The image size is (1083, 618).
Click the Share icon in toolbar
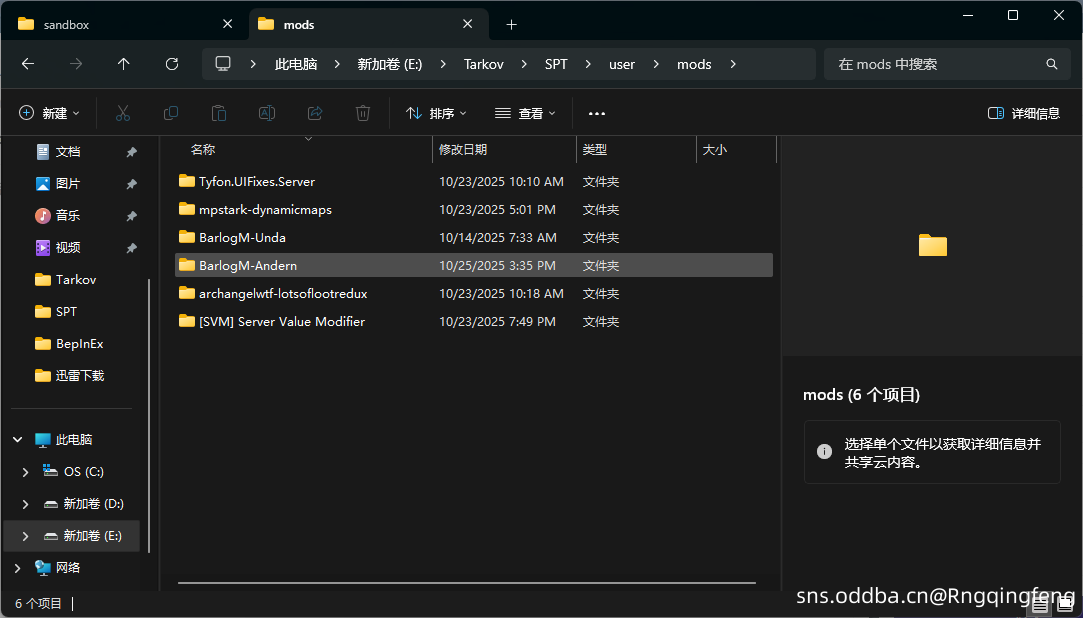pos(315,113)
